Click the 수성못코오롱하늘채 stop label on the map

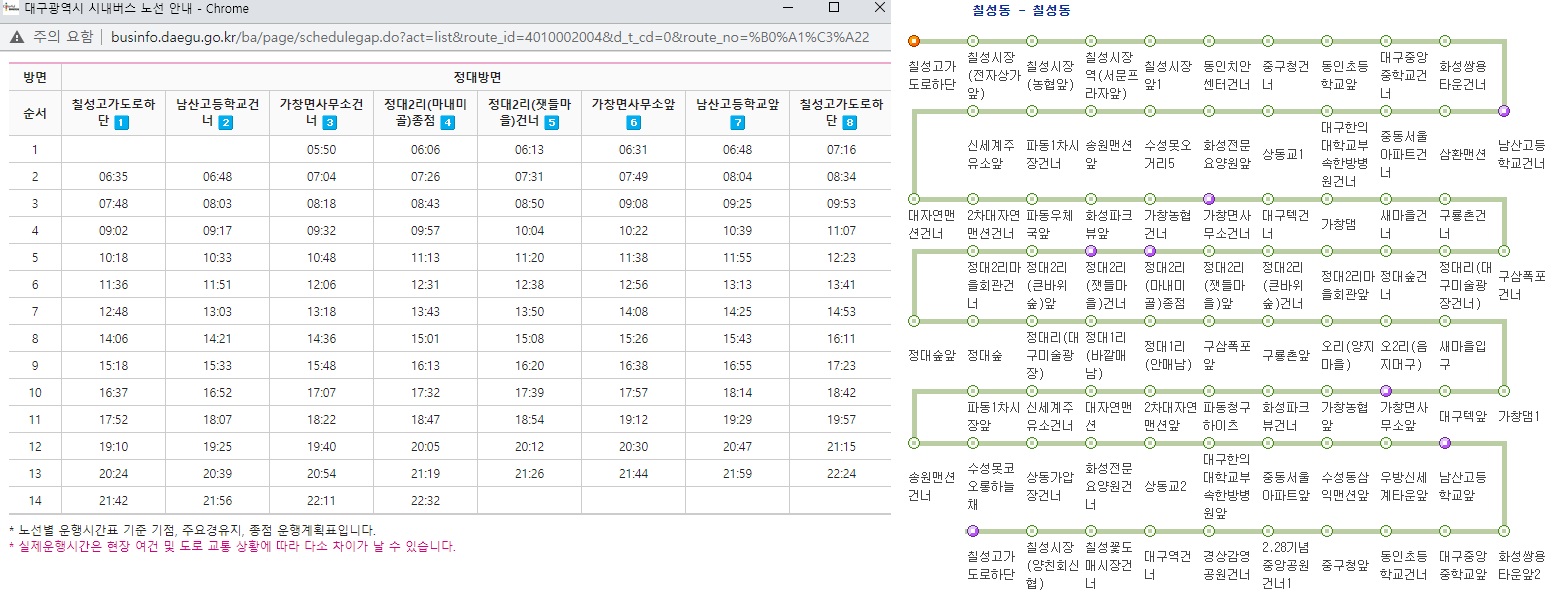pyautogui.click(x=992, y=485)
